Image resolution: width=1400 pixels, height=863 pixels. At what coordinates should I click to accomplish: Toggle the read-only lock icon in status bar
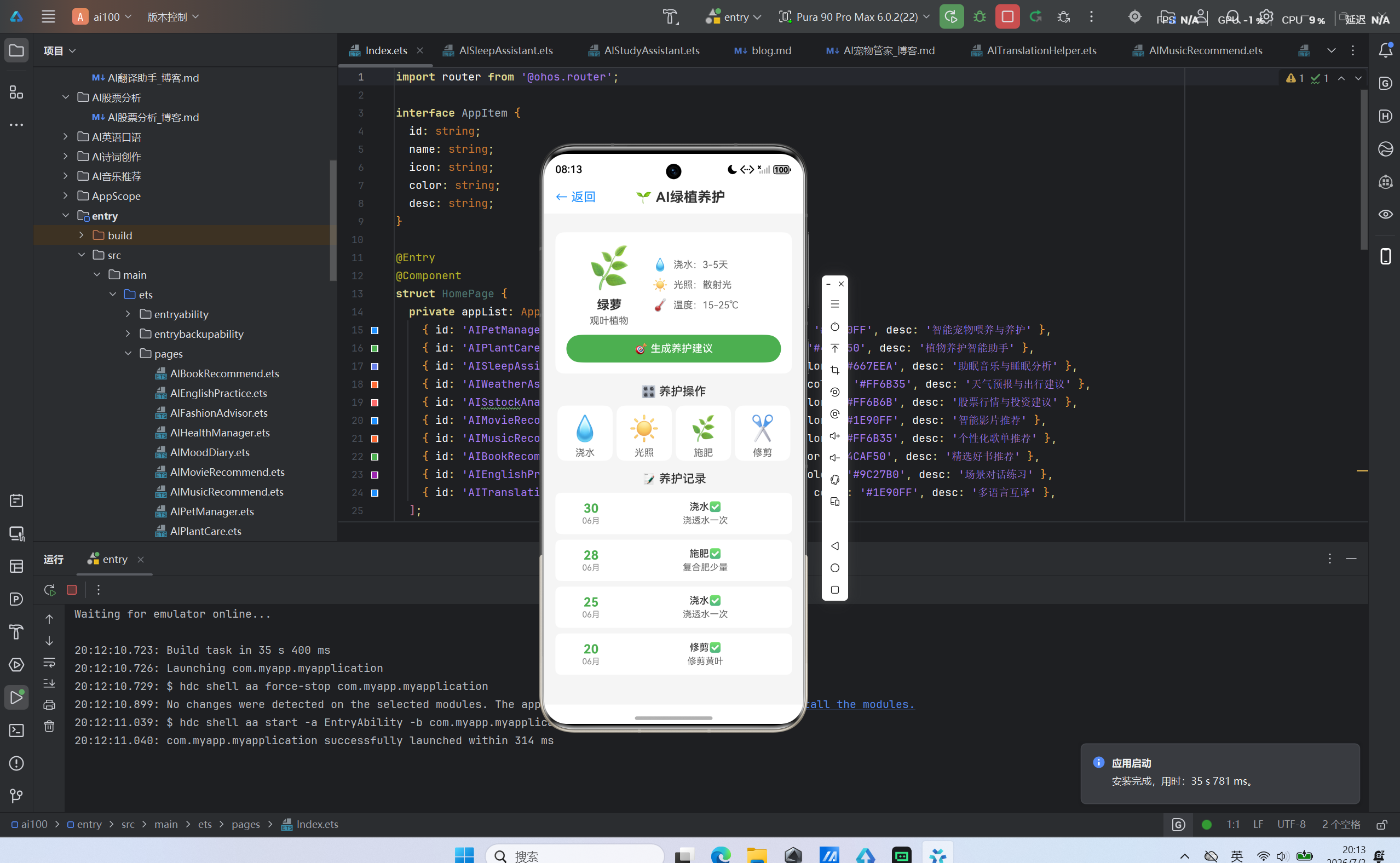[x=1382, y=824]
